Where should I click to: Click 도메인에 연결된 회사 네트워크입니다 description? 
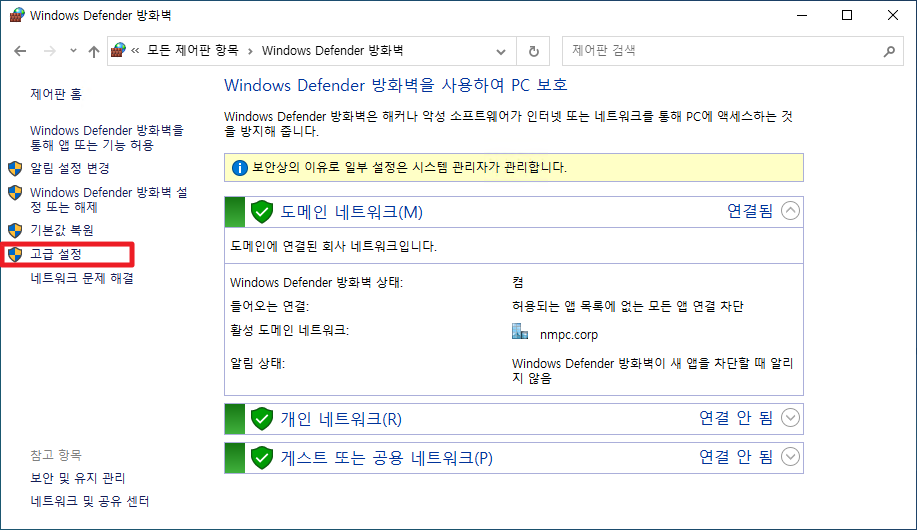(x=333, y=246)
